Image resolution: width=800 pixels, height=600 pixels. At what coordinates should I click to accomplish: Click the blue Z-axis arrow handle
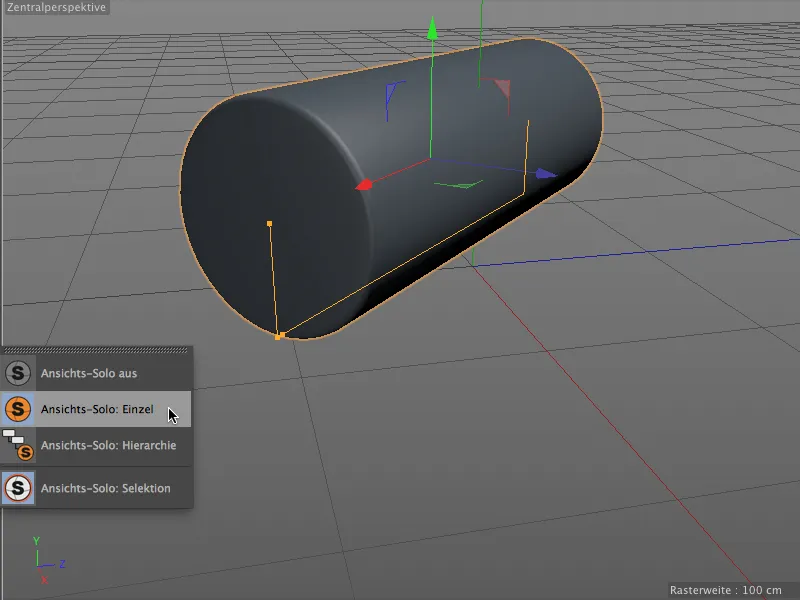[546, 174]
